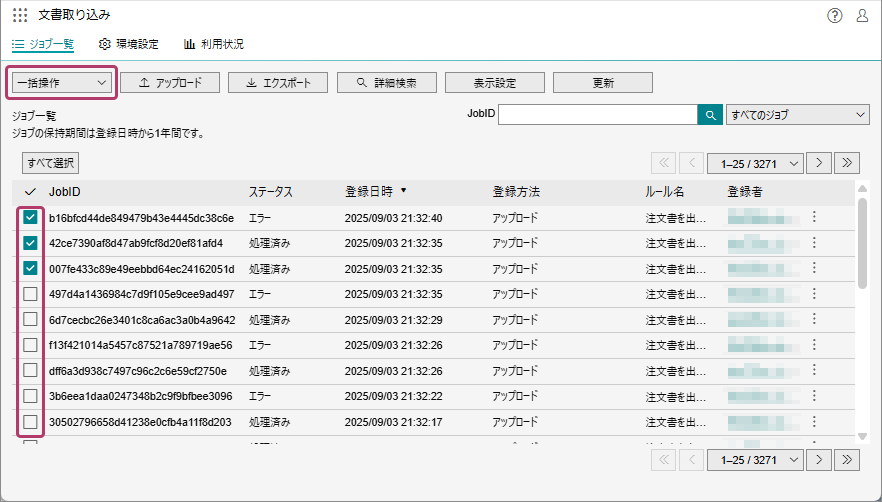882x502 pixels.
Task: Click the アップロード button
Action: point(169,83)
